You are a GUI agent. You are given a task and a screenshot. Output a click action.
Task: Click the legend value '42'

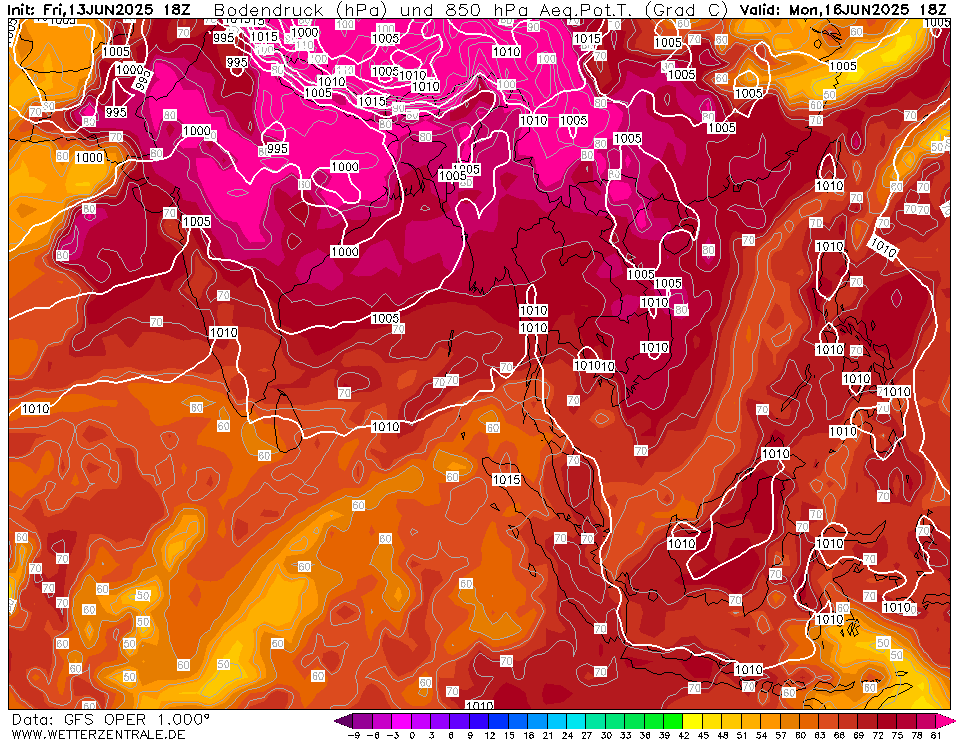click(x=684, y=735)
